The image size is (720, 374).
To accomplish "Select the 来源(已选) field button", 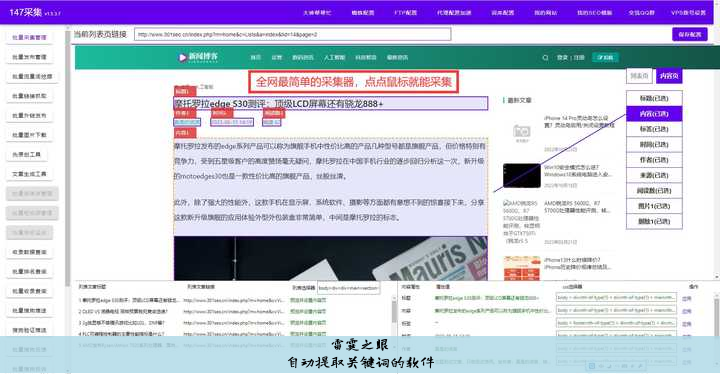I will [x=654, y=175].
